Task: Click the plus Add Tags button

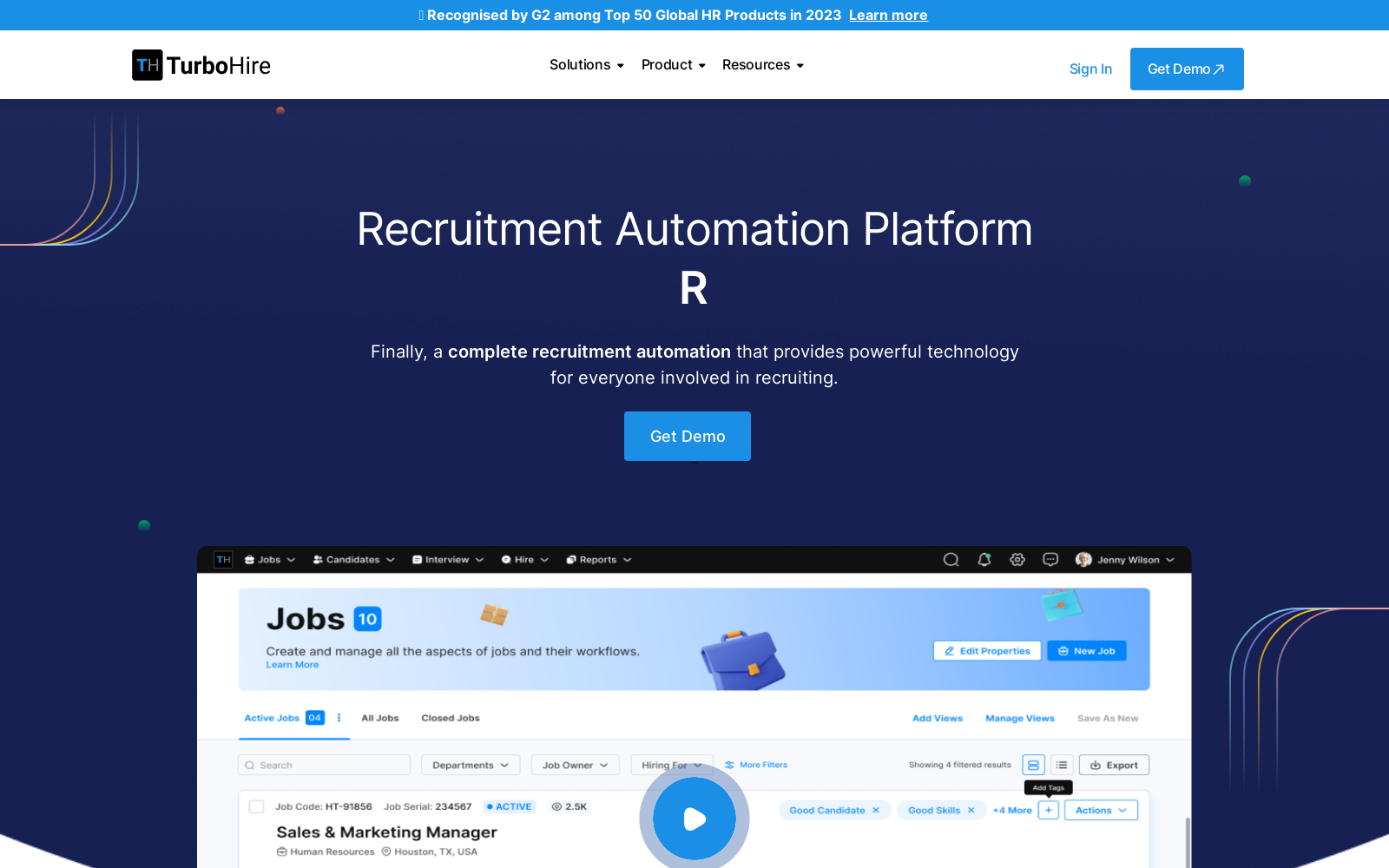Action: point(1049,810)
